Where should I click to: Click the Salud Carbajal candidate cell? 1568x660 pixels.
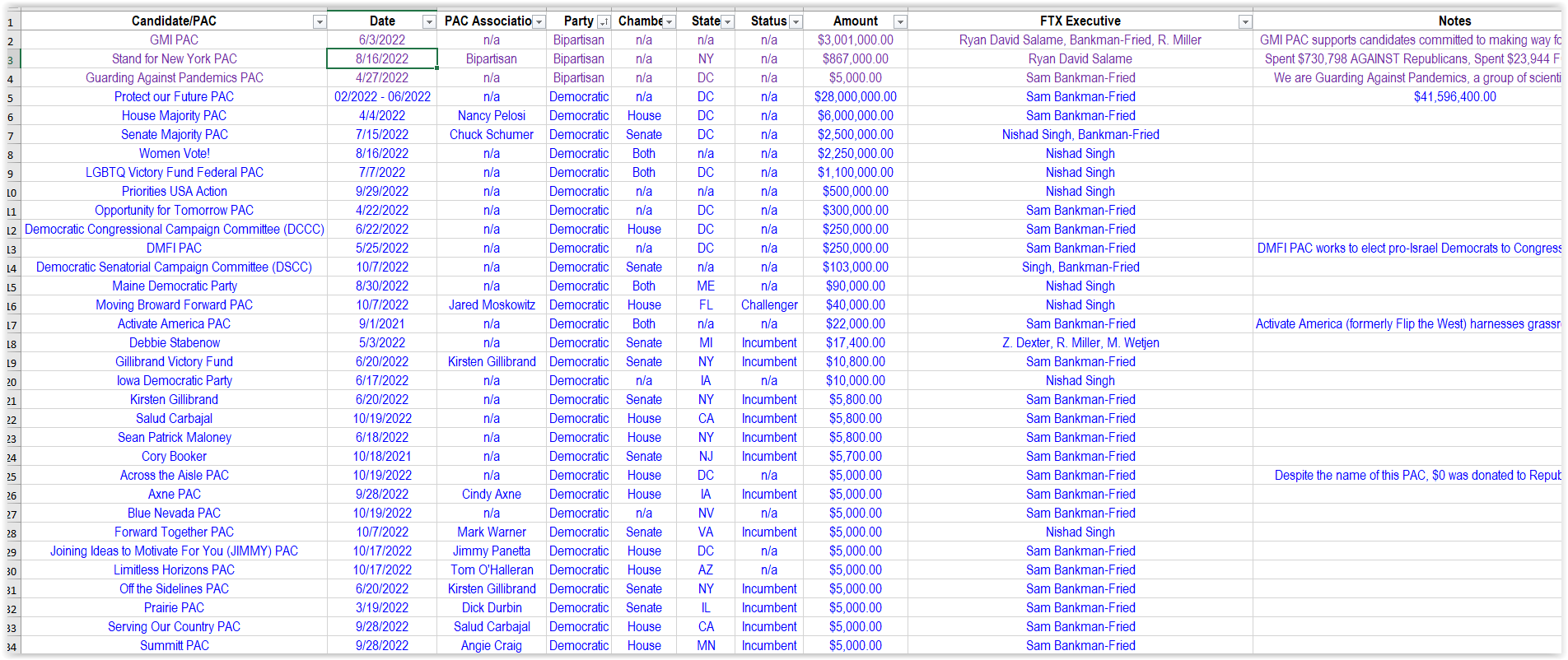coord(174,419)
